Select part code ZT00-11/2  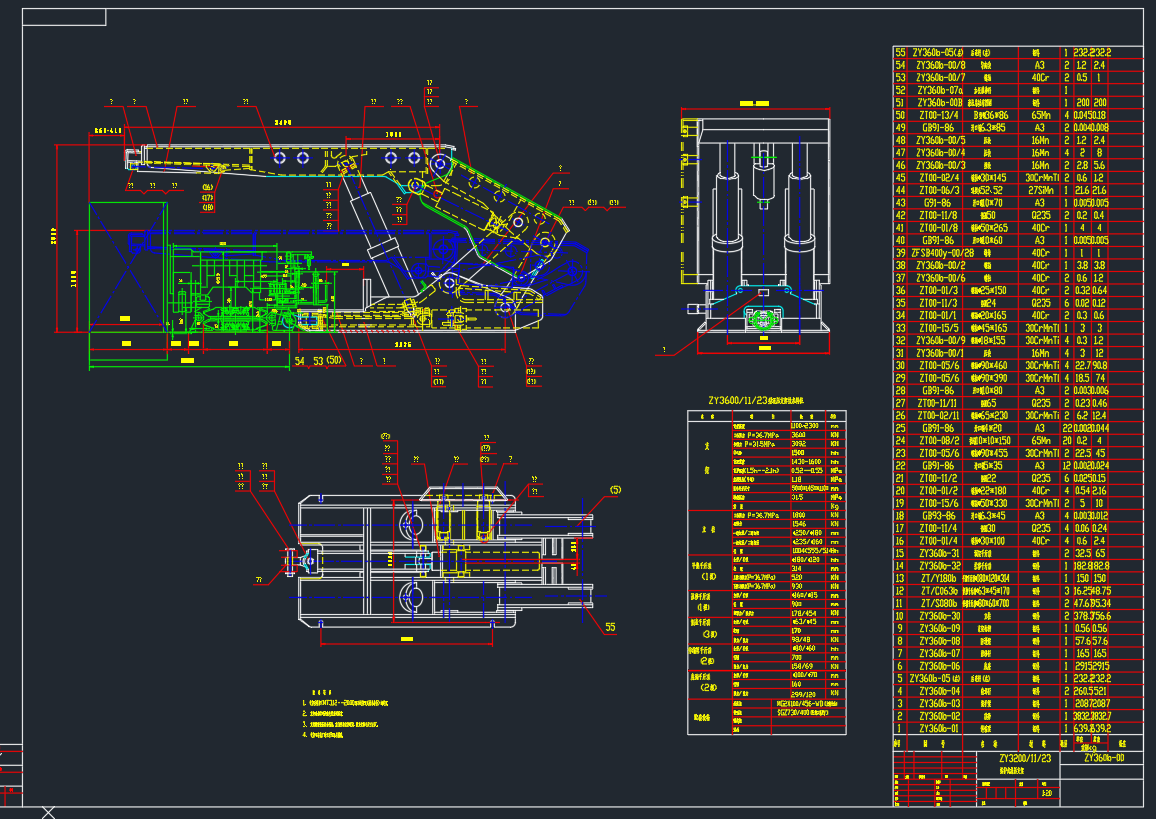(x=939, y=479)
